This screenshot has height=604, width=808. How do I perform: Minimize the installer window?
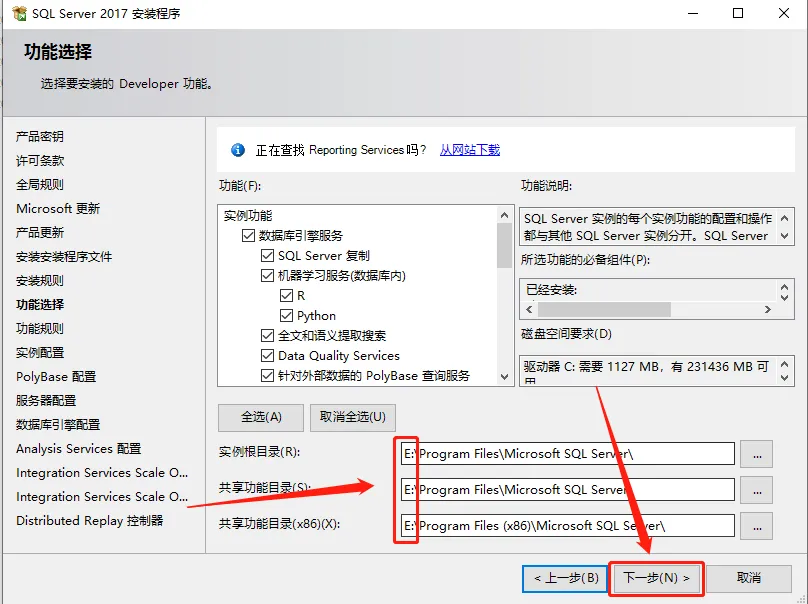click(693, 13)
